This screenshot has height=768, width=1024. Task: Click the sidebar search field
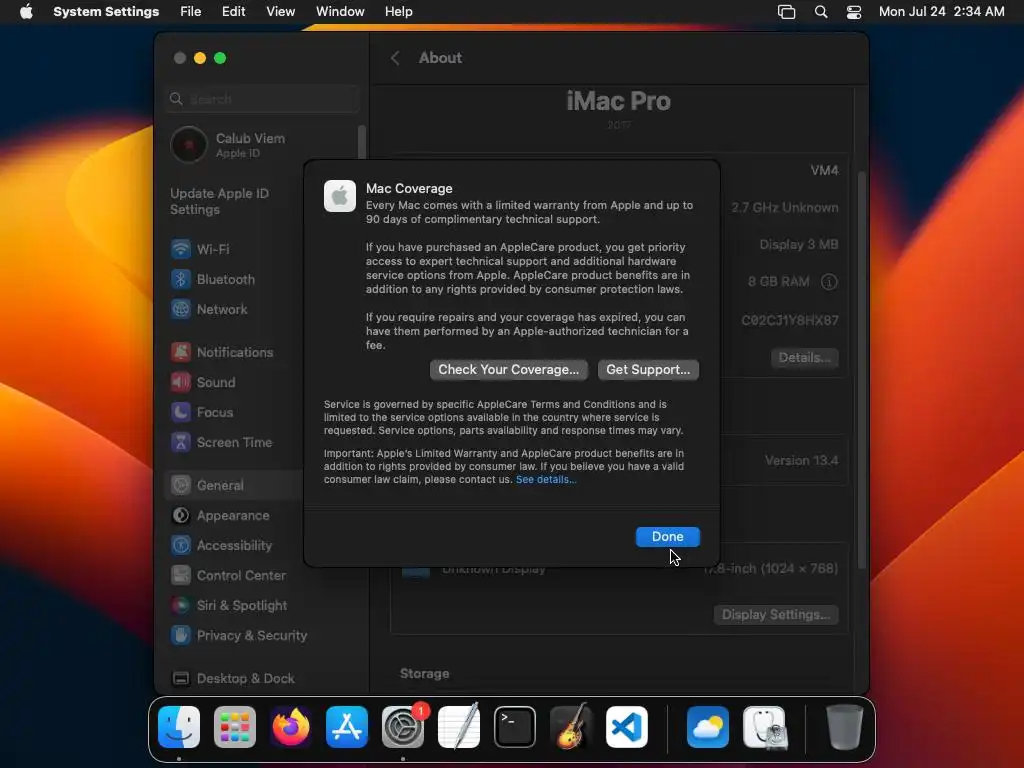[x=261, y=99]
